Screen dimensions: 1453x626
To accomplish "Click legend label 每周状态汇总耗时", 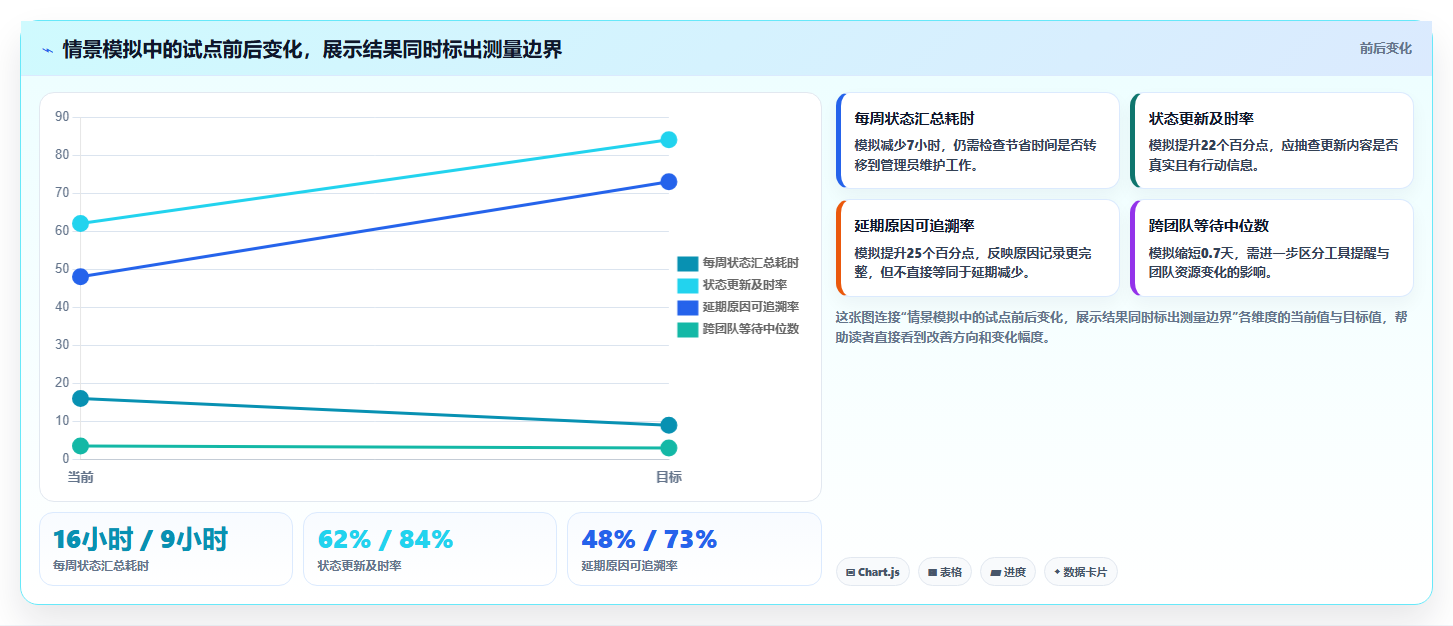I will [x=750, y=263].
